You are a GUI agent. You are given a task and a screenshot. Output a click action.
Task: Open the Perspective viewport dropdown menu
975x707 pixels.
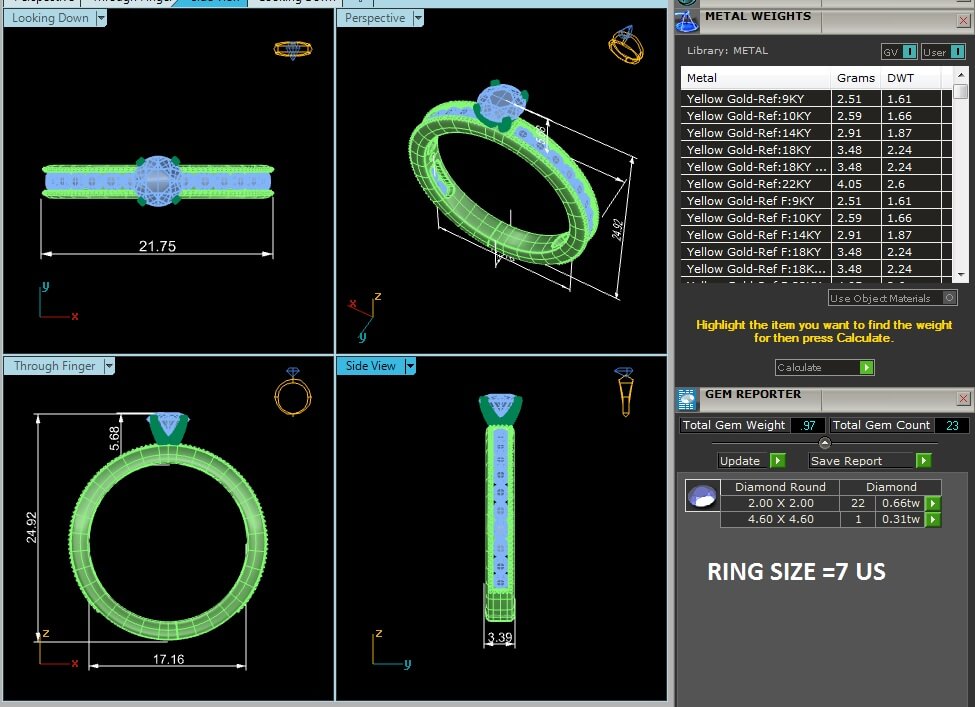418,18
